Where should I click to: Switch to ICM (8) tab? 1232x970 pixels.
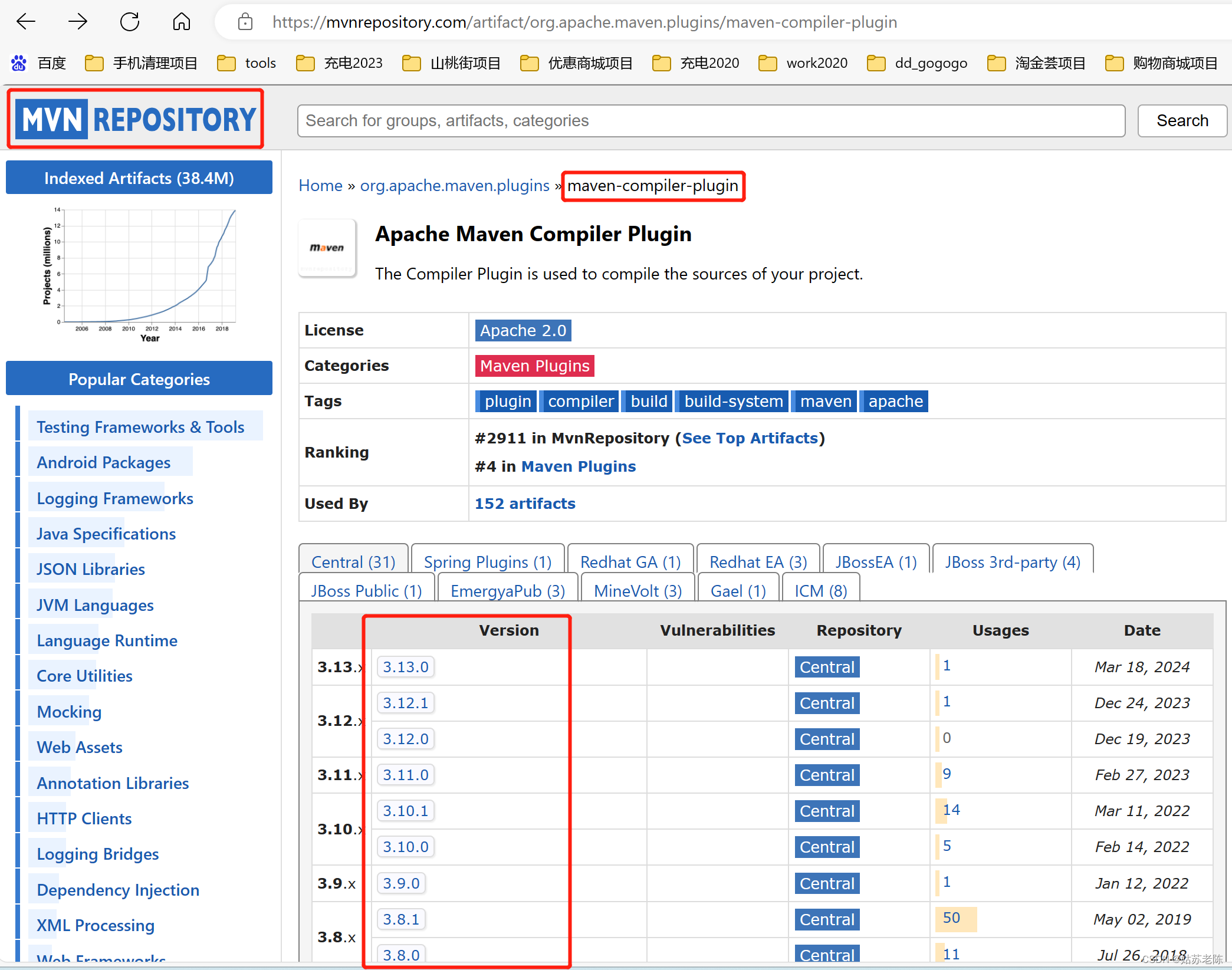coord(820,590)
